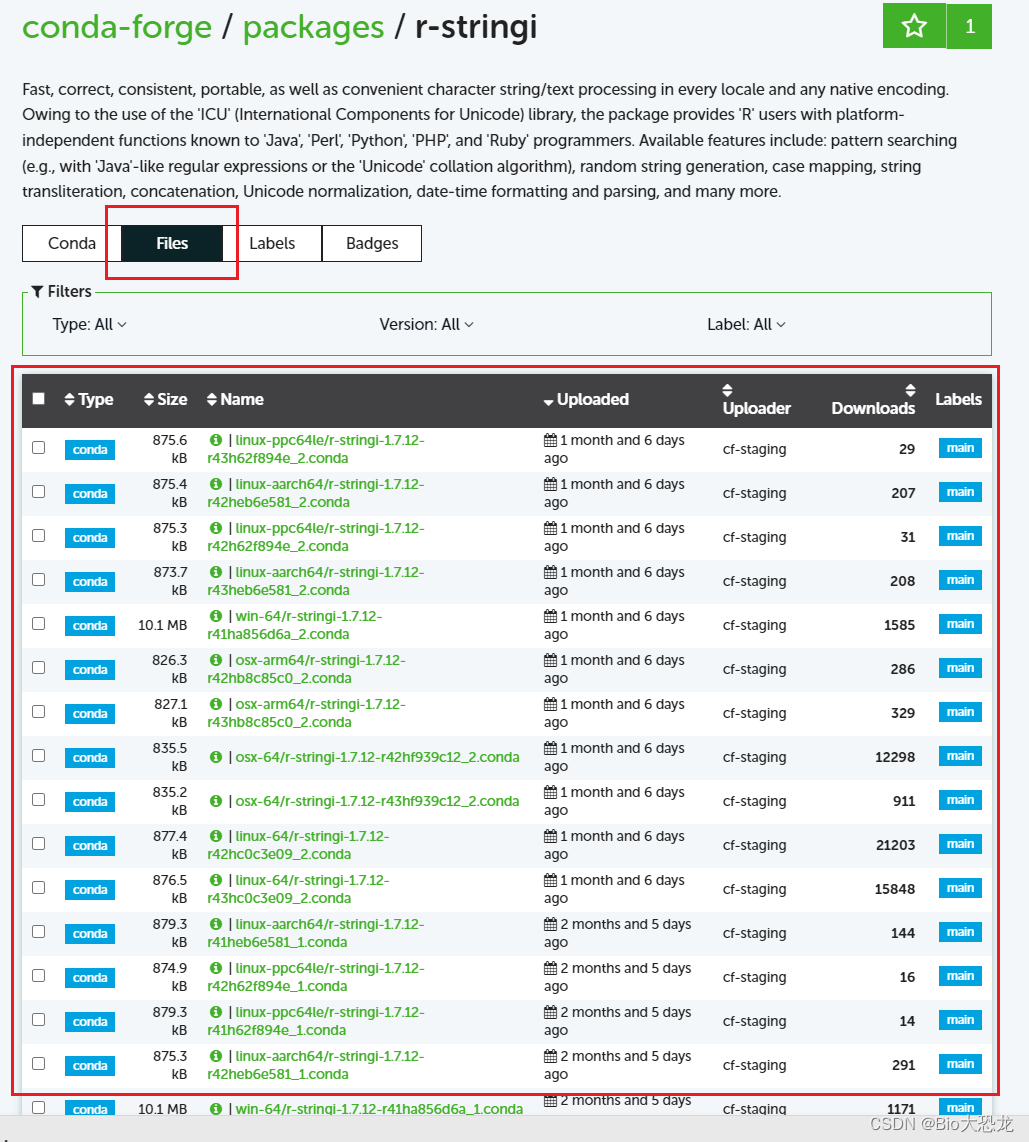This screenshot has width=1029, height=1142.
Task: Click info icon for linux-64 r43hc0c3e09_2 file
Action: pyautogui.click(x=216, y=880)
